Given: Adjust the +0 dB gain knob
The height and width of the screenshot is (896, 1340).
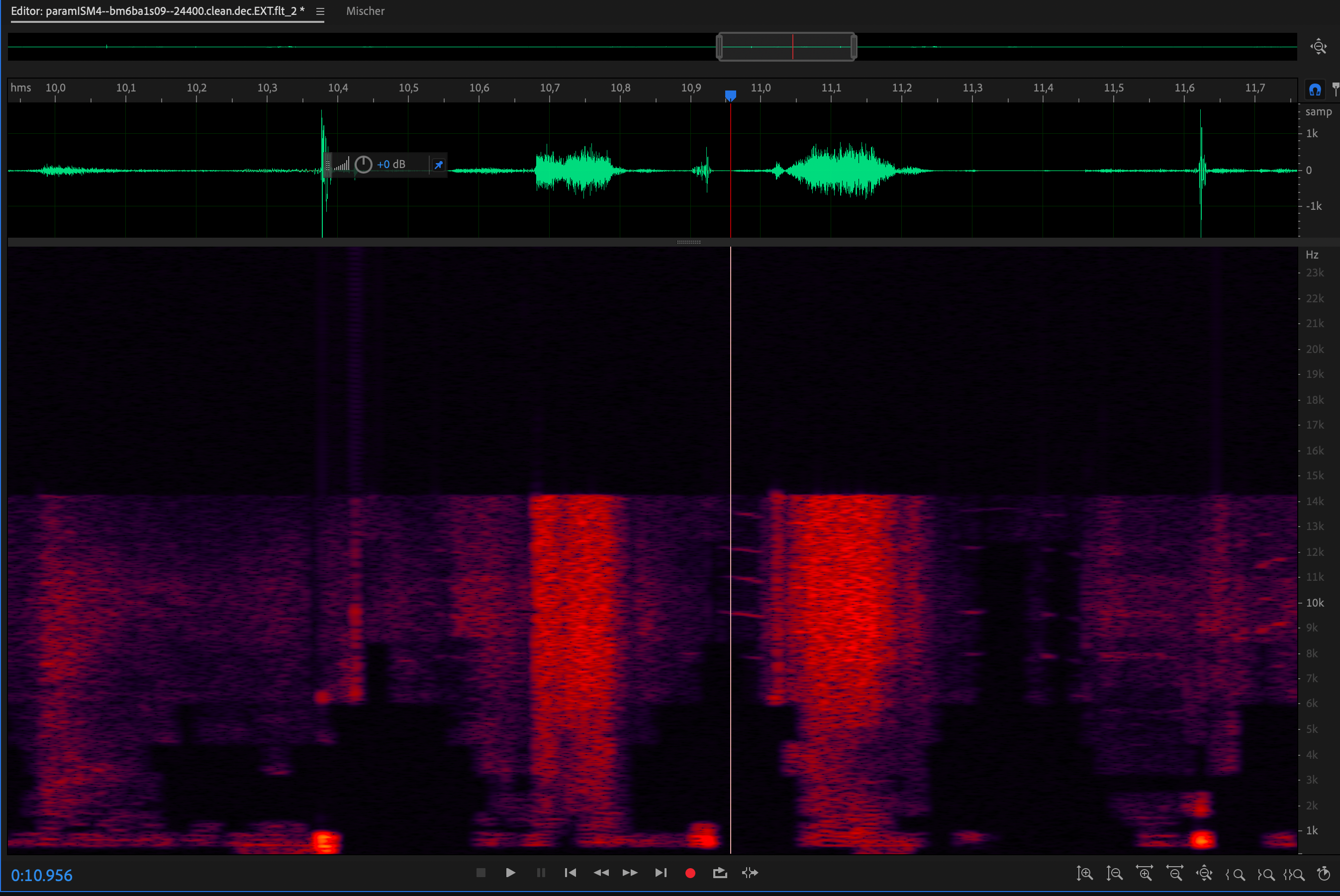Looking at the screenshot, I should click(x=364, y=165).
